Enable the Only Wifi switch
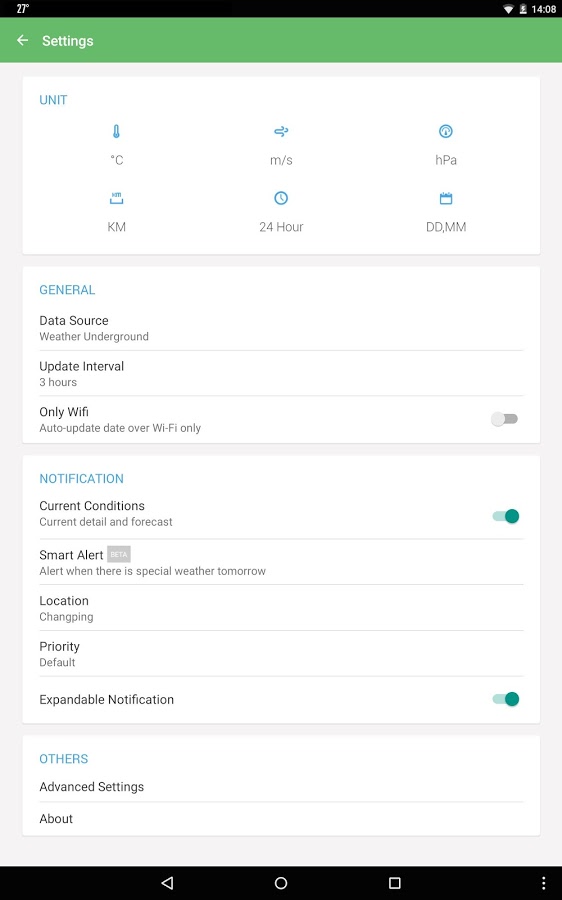 (505, 419)
